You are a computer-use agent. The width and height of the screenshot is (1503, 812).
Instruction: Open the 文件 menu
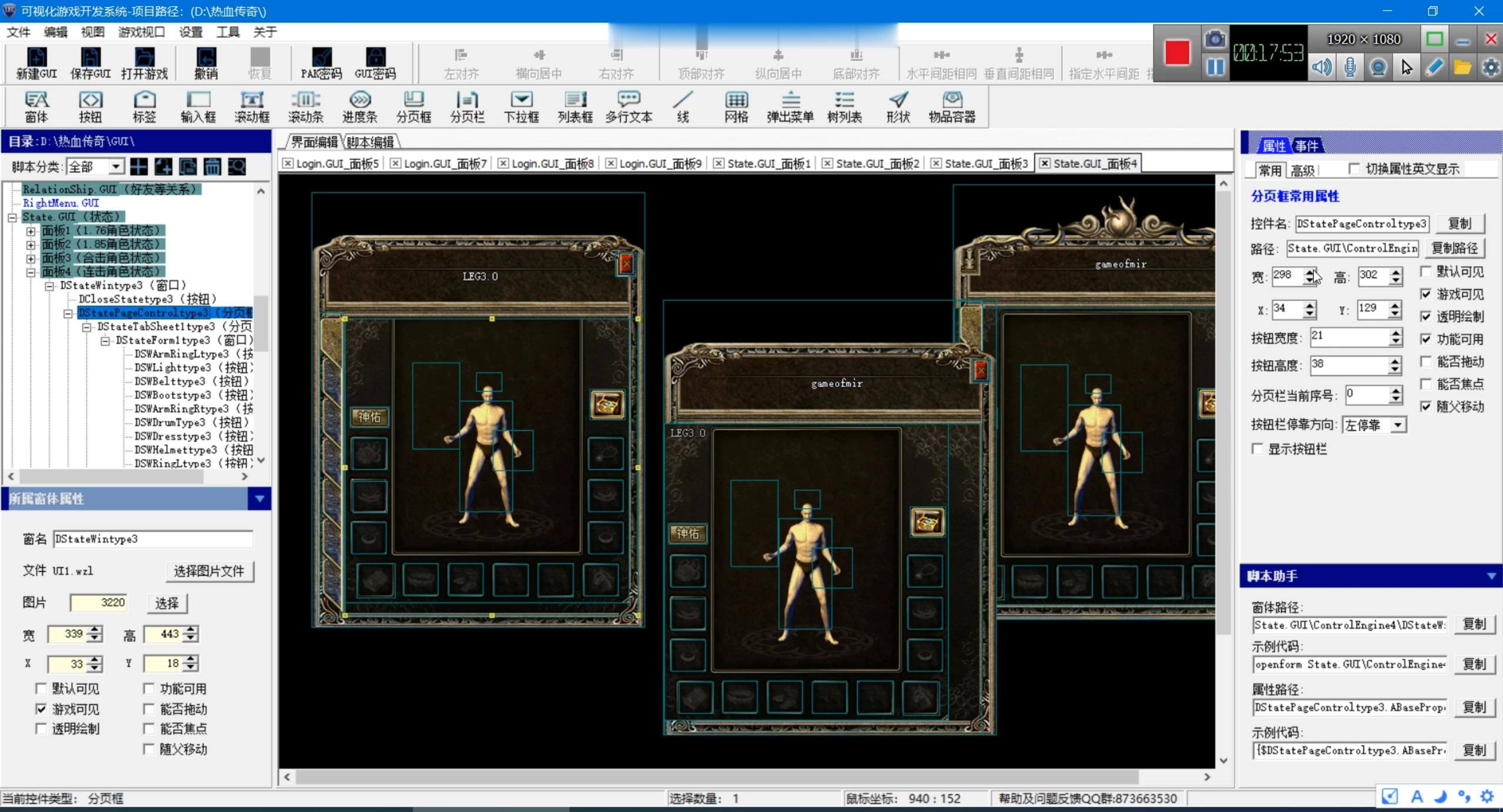(x=18, y=32)
